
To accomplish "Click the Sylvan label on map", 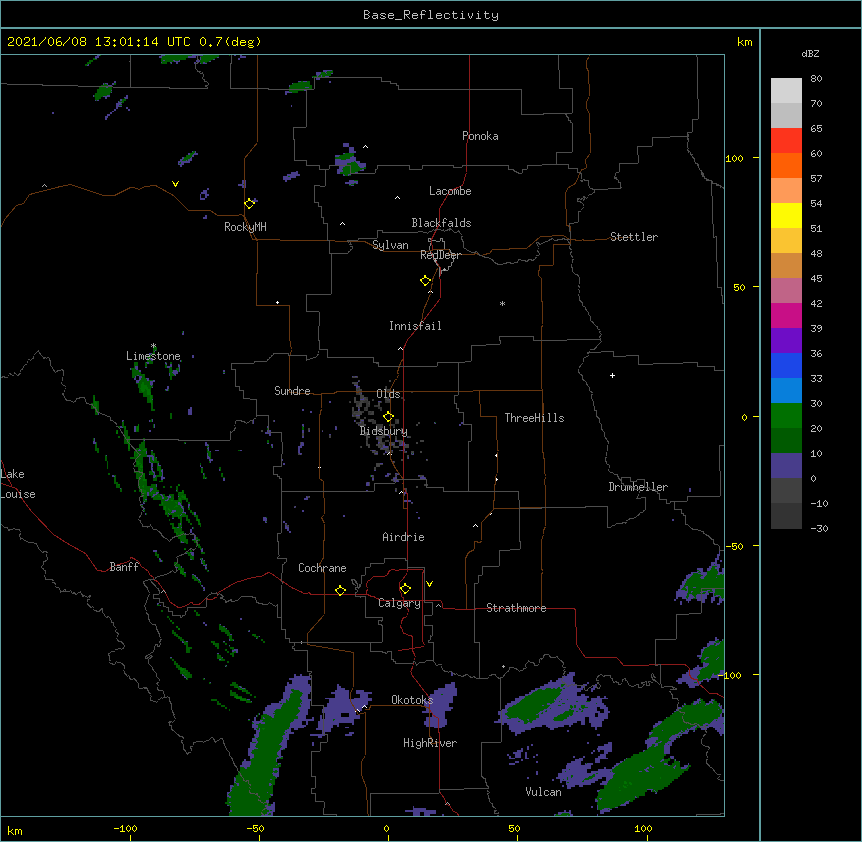I will pyautogui.click(x=390, y=245).
